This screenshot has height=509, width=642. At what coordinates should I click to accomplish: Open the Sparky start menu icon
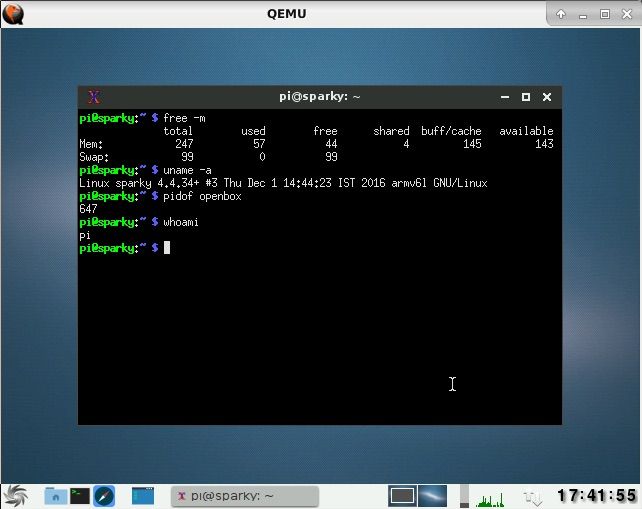(x=15, y=496)
